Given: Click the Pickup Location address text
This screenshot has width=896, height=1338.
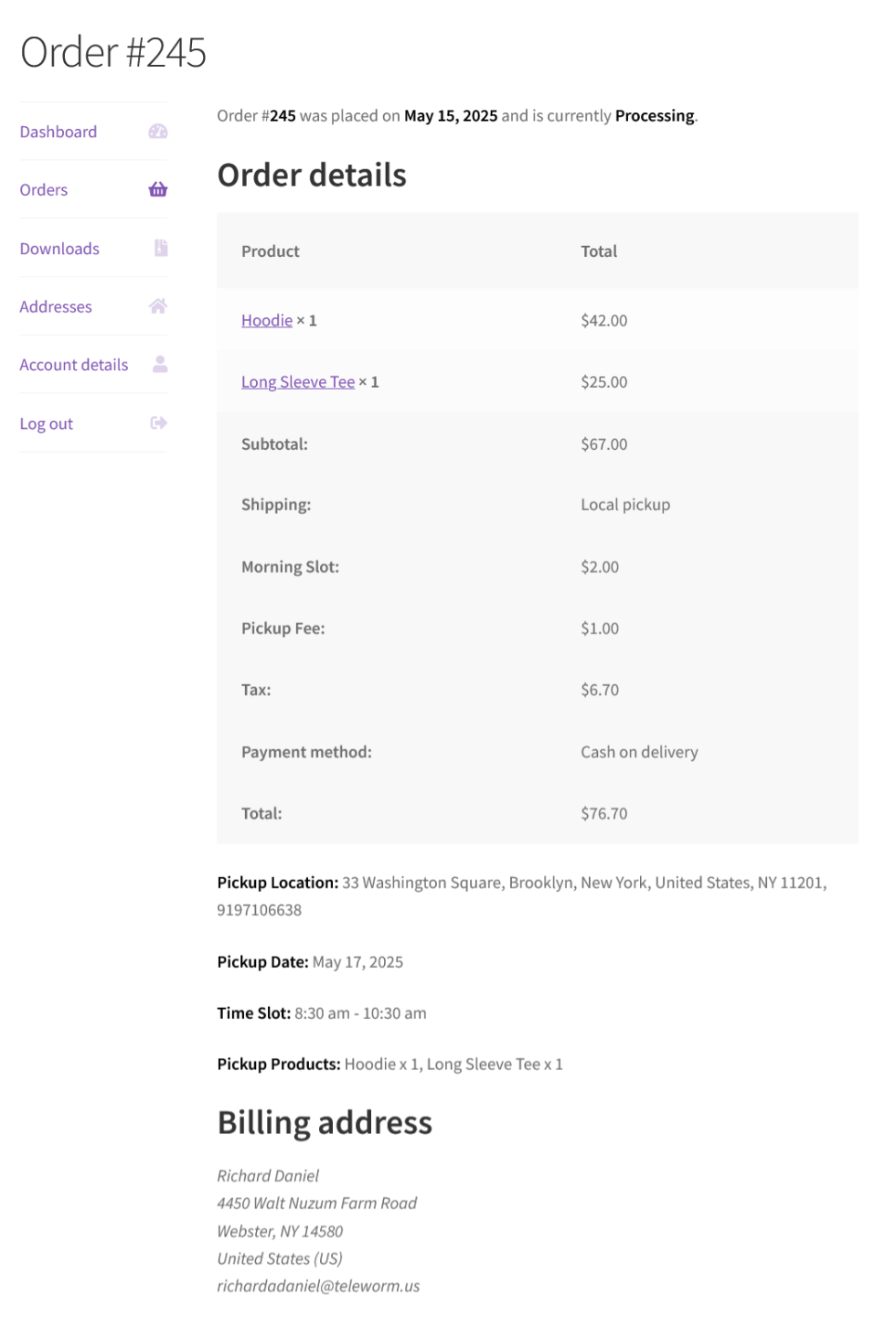Looking at the screenshot, I should tap(583, 883).
